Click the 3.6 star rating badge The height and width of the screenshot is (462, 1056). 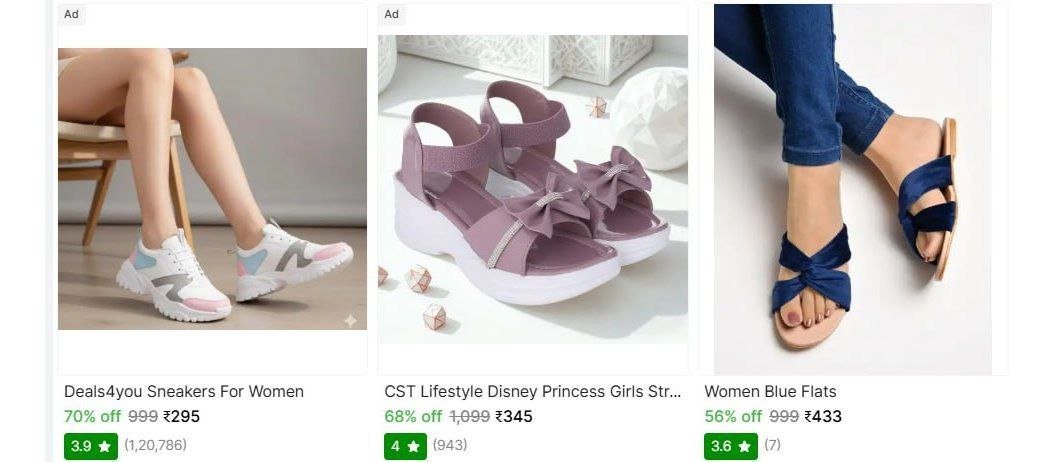(x=731, y=445)
